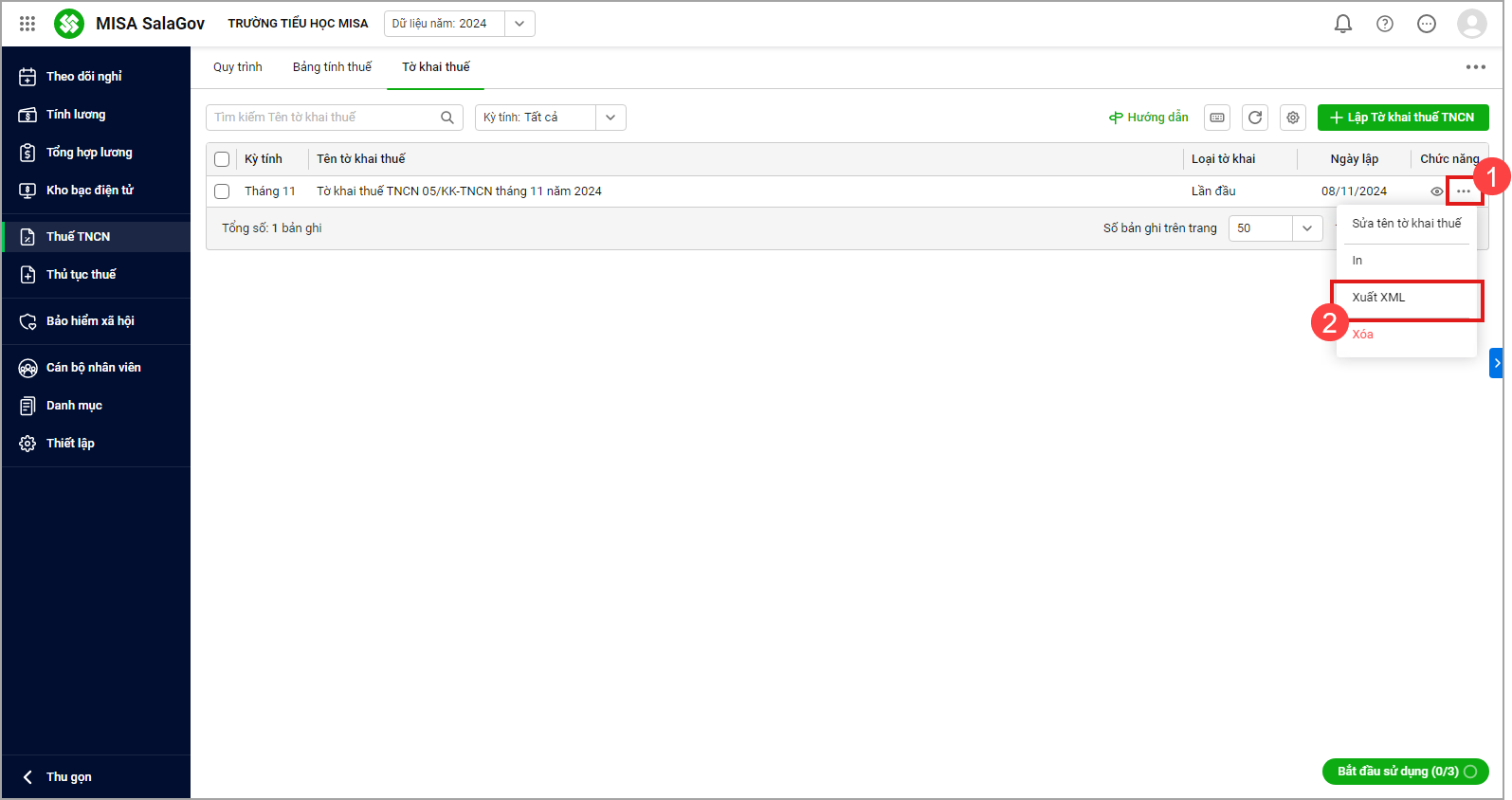
Task: Open the app grid launcher icon
Action: 27,24
